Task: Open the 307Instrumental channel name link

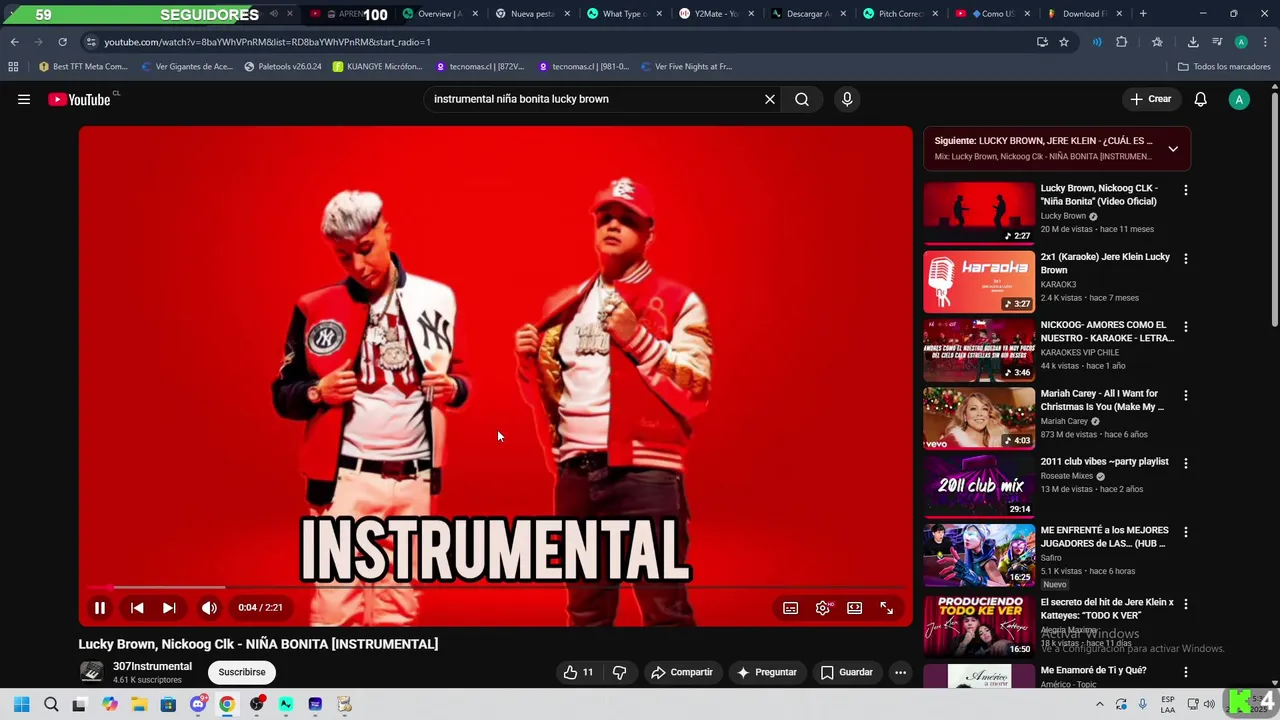Action: coord(152,666)
